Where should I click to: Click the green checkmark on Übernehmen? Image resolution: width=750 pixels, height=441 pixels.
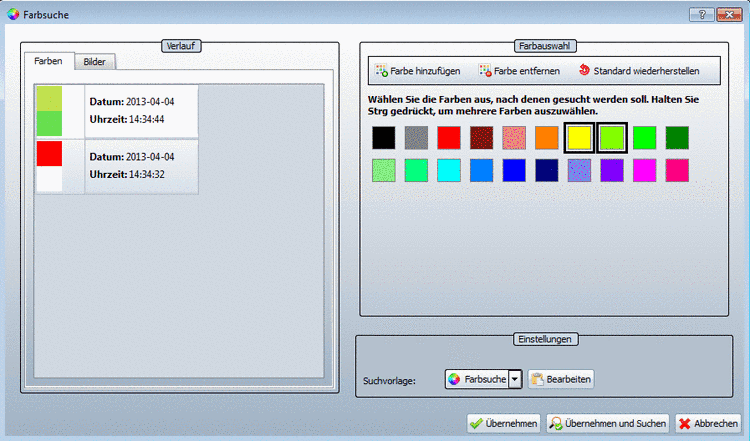pos(476,424)
